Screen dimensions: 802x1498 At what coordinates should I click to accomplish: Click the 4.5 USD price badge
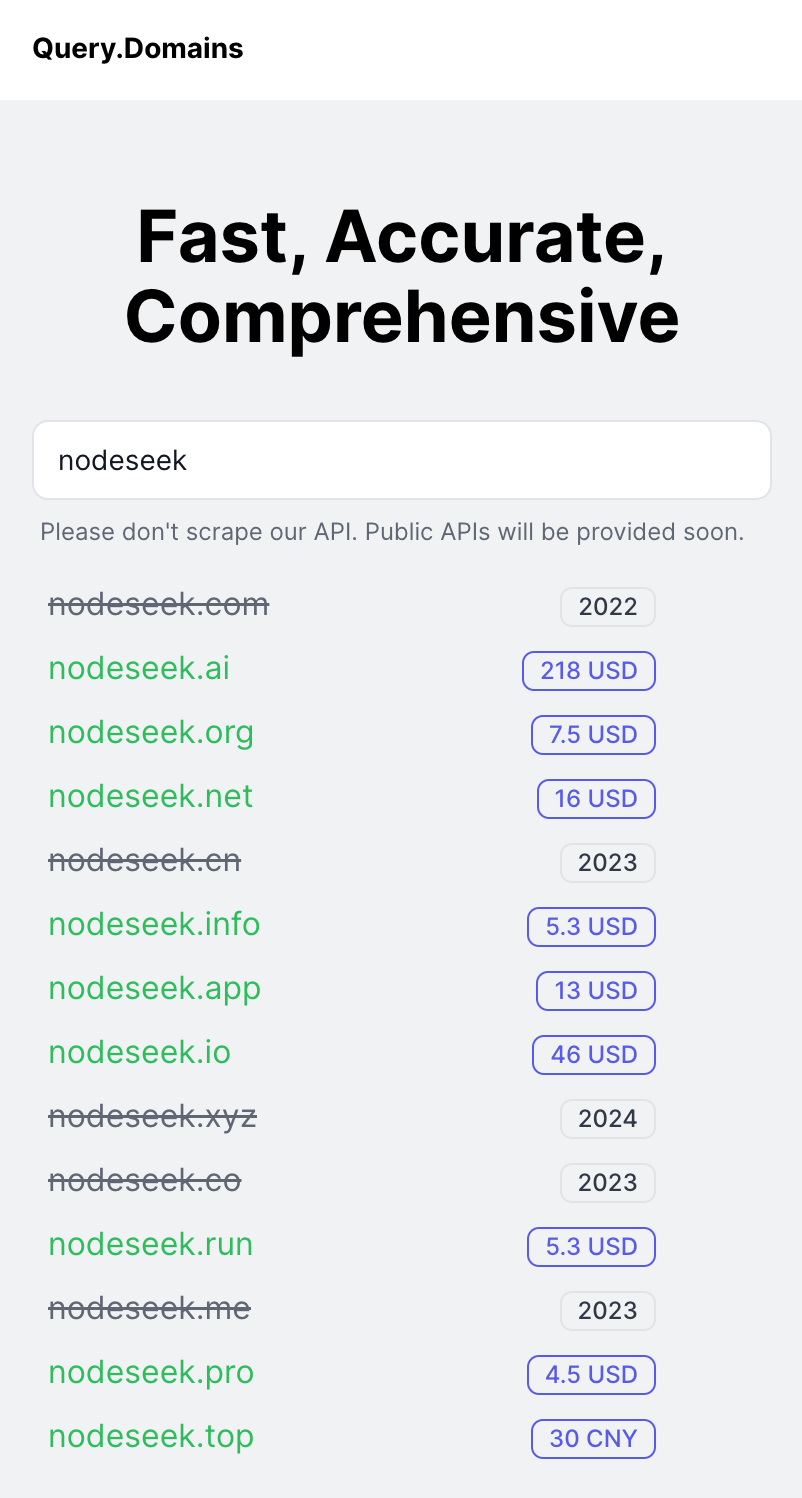[591, 1375]
